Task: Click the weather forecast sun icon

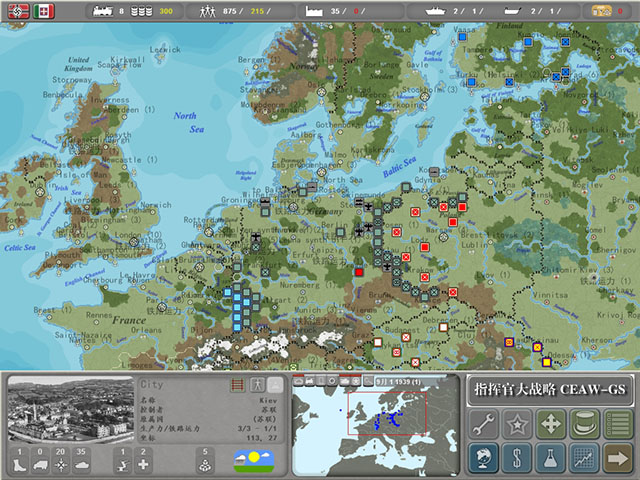Action: click(x=254, y=459)
